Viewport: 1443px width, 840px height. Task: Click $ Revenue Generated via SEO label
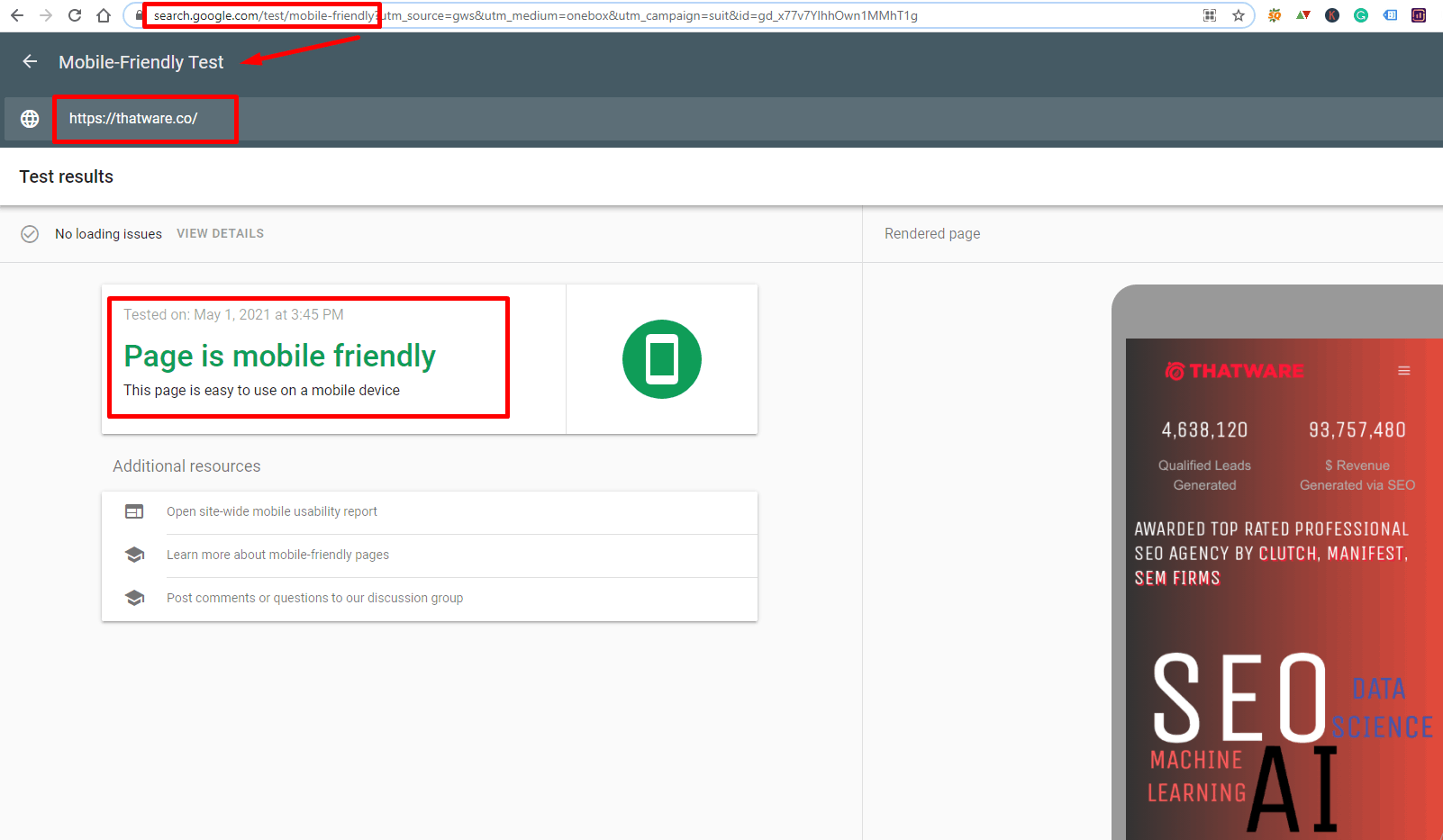(1357, 475)
